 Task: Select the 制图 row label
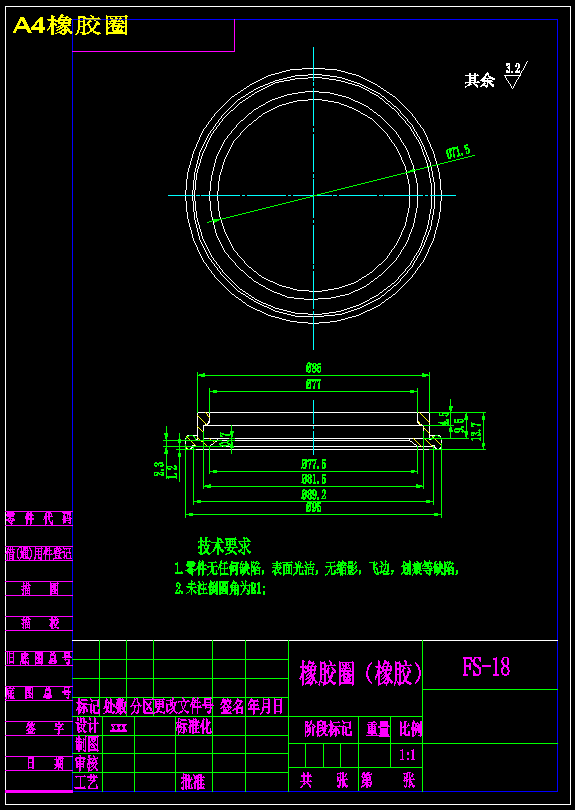(87, 744)
